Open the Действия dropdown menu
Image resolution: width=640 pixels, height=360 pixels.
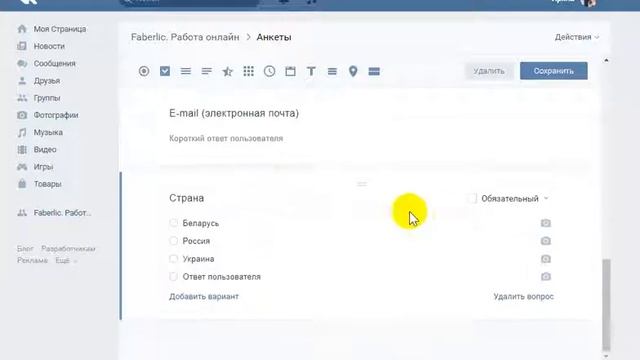click(x=577, y=37)
